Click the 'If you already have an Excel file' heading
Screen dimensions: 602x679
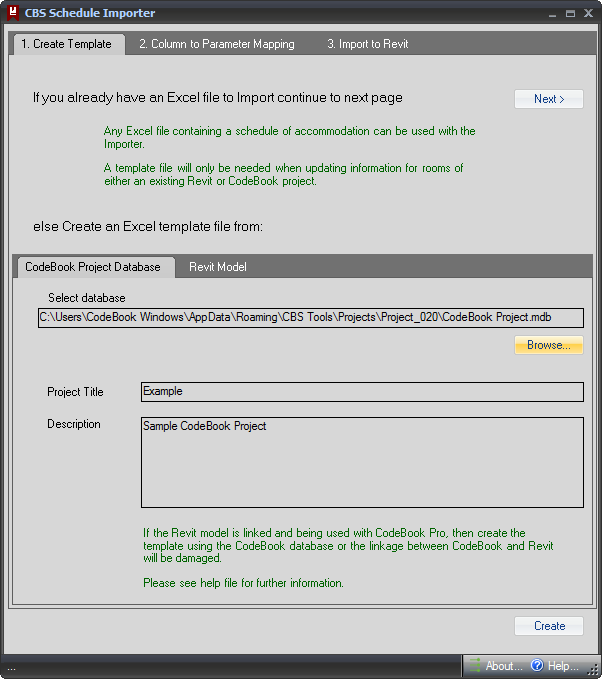(x=218, y=98)
